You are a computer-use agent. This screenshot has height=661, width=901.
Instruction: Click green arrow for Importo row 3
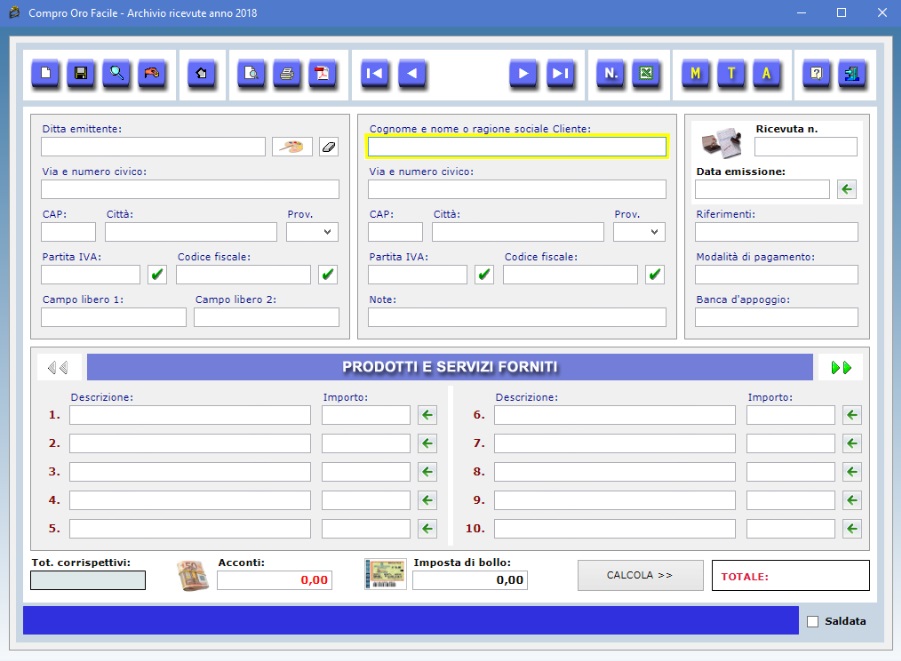[427, 472]
